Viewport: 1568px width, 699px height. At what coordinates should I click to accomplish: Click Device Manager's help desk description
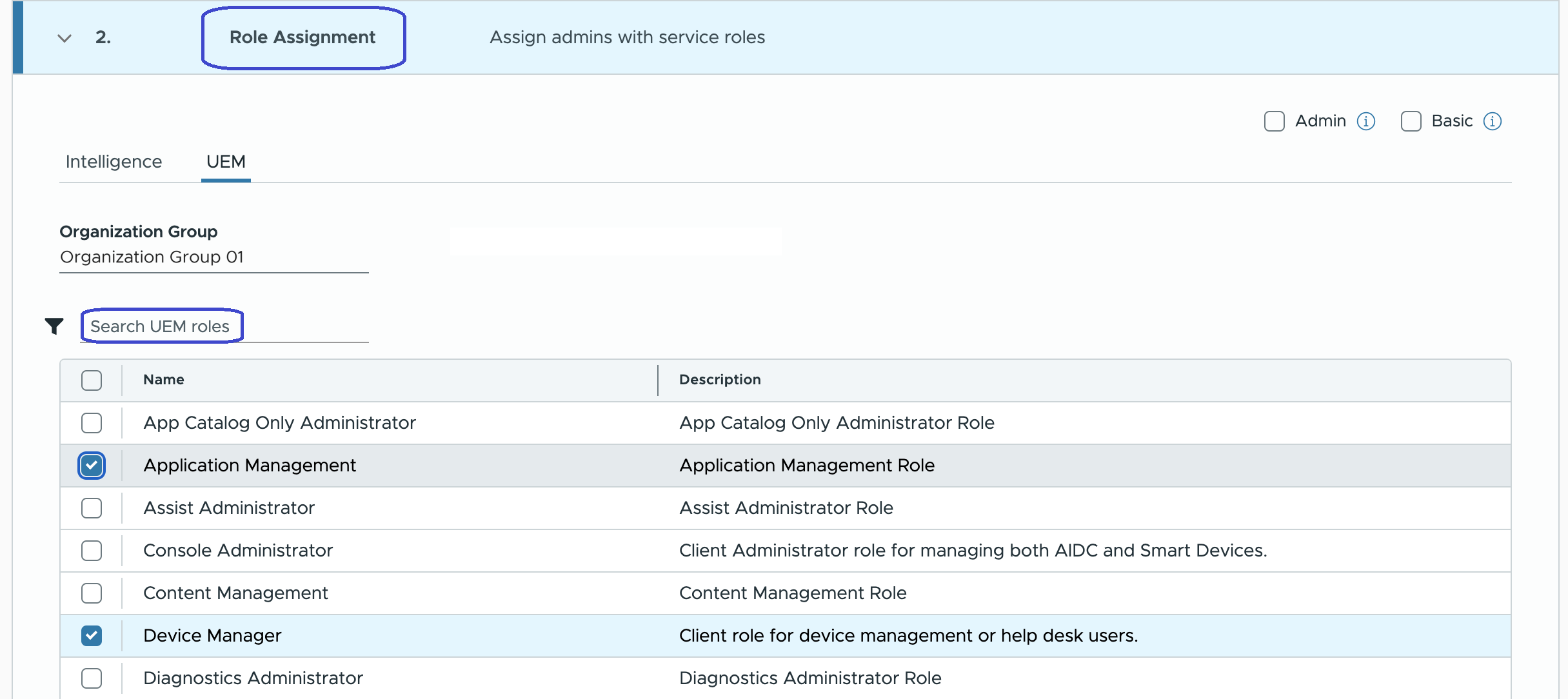(x=909, y=636)
